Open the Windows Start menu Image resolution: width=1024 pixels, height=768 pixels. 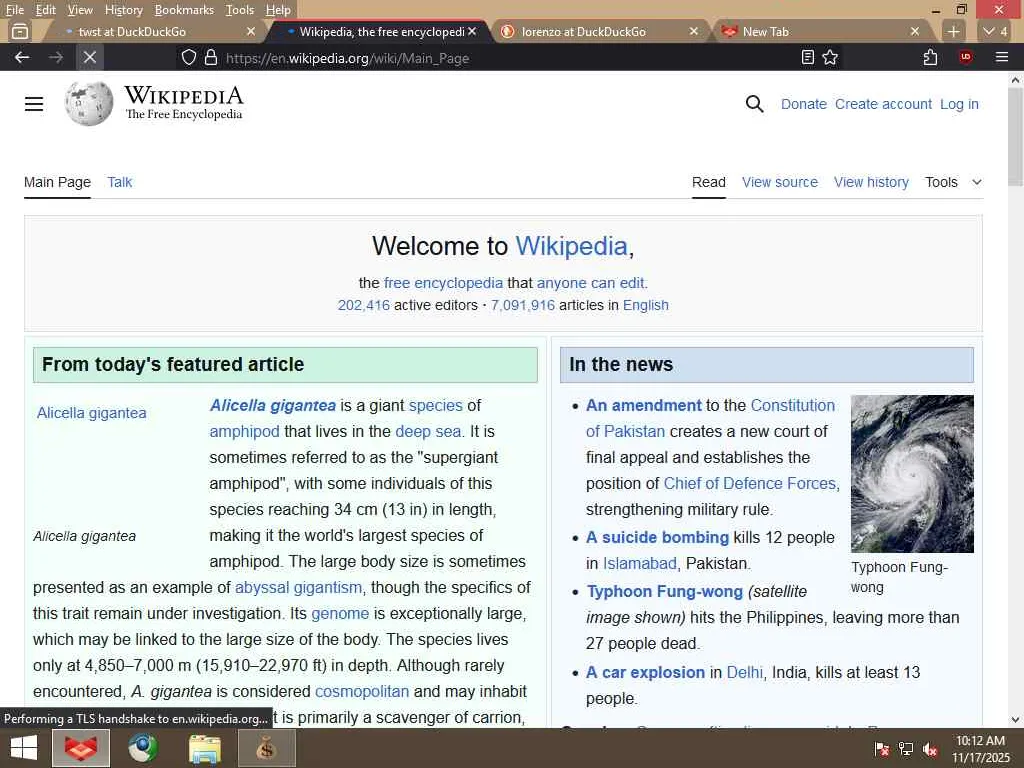tap(24, 748)
